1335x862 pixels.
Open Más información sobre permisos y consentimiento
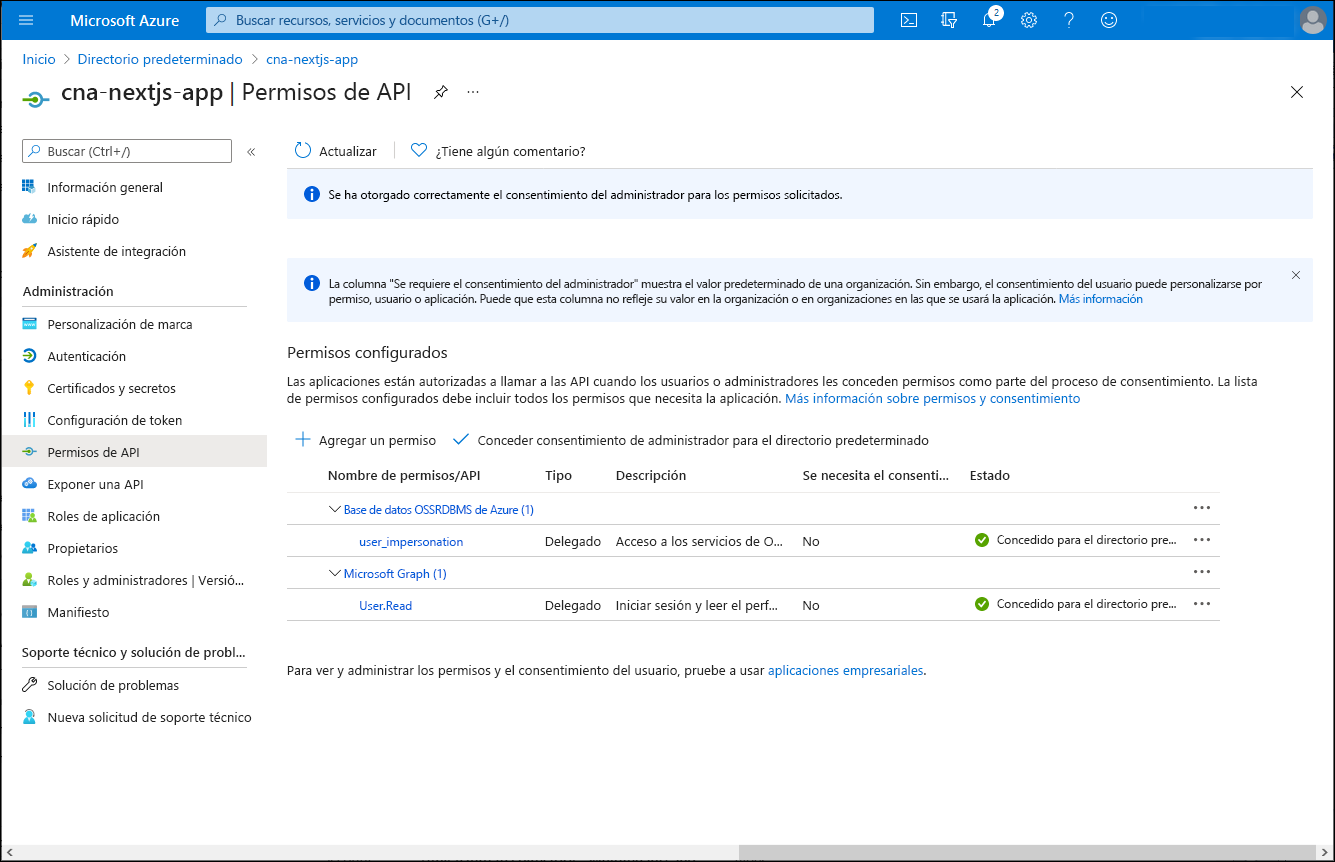coord(932,398)
